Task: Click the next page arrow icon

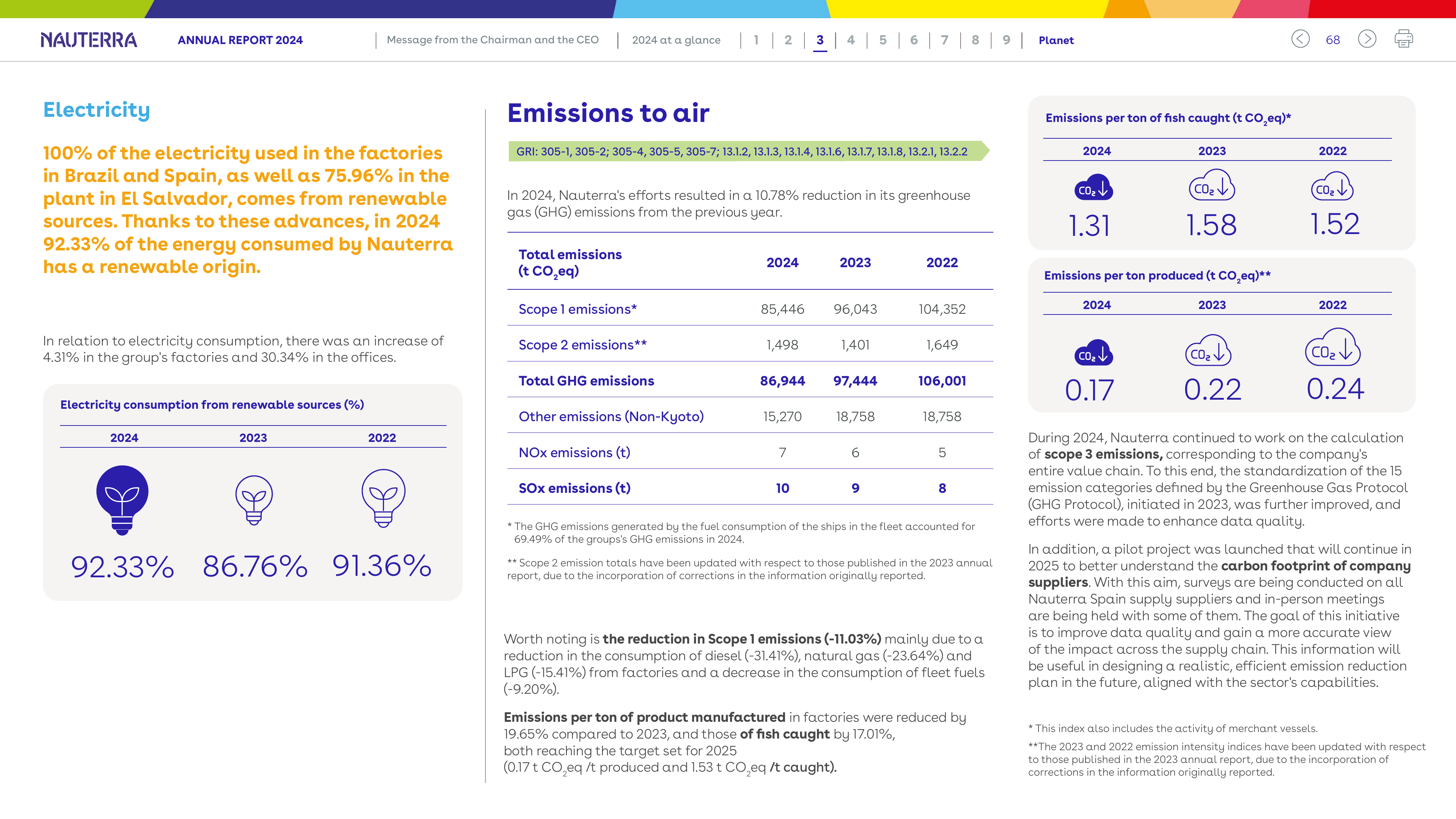Action: [1367, 39]
